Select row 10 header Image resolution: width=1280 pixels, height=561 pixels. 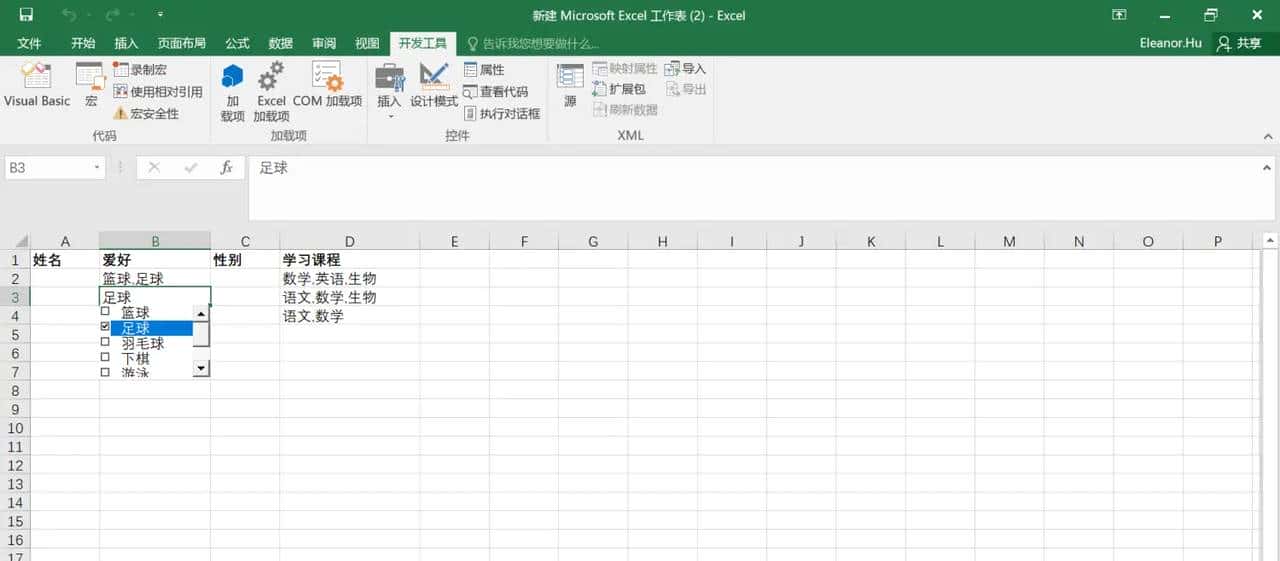(15, 428)
